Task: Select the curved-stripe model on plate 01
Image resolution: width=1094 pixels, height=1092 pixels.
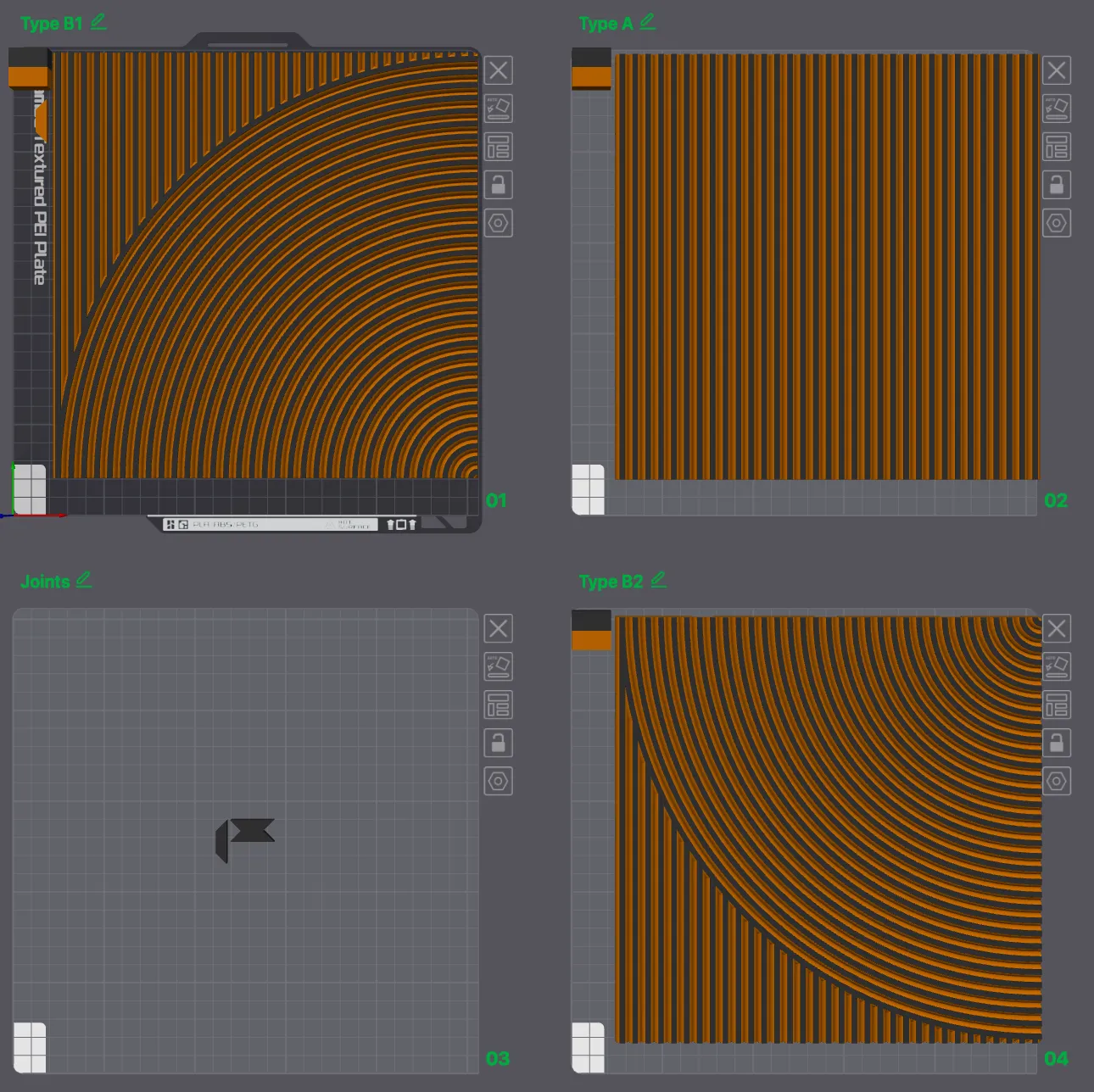Action: tap(266, 265)
